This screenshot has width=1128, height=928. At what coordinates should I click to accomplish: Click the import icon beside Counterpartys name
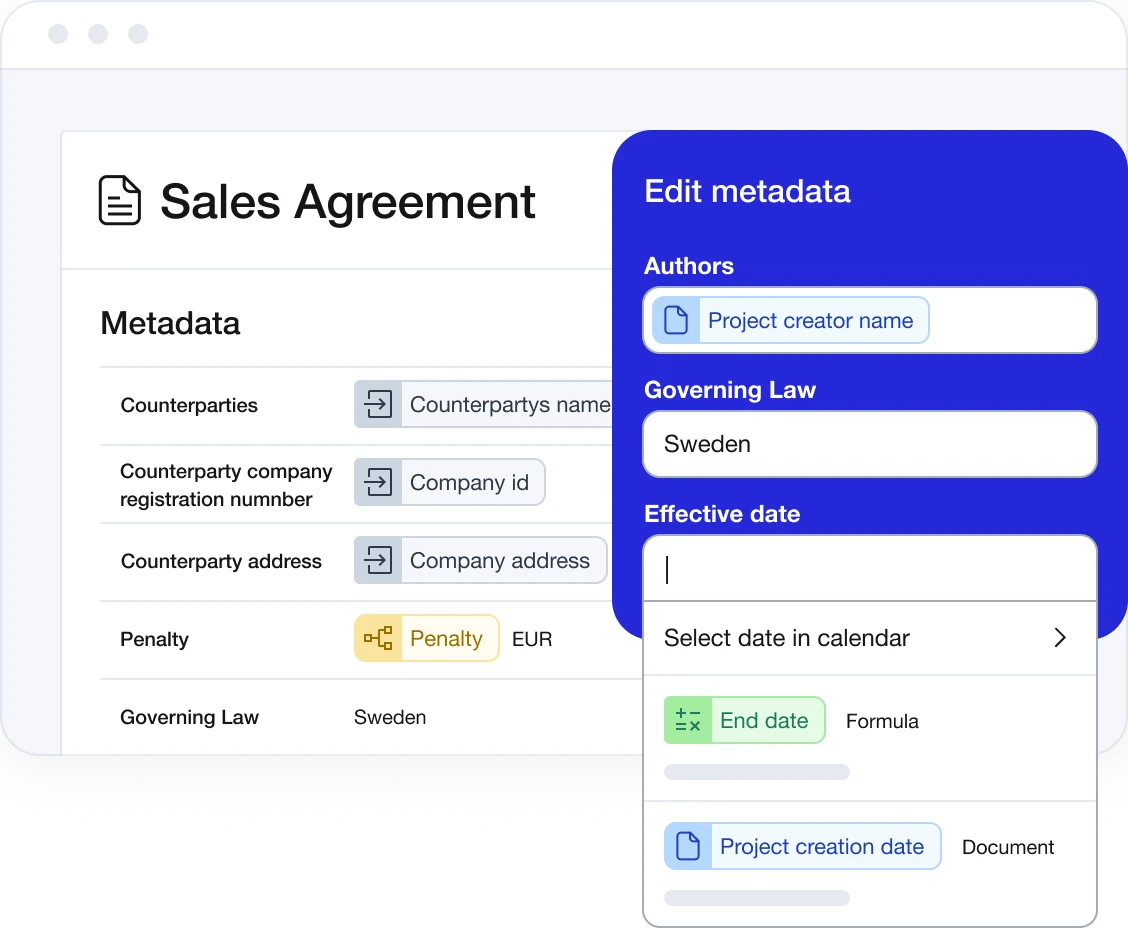tap(377, 404)
